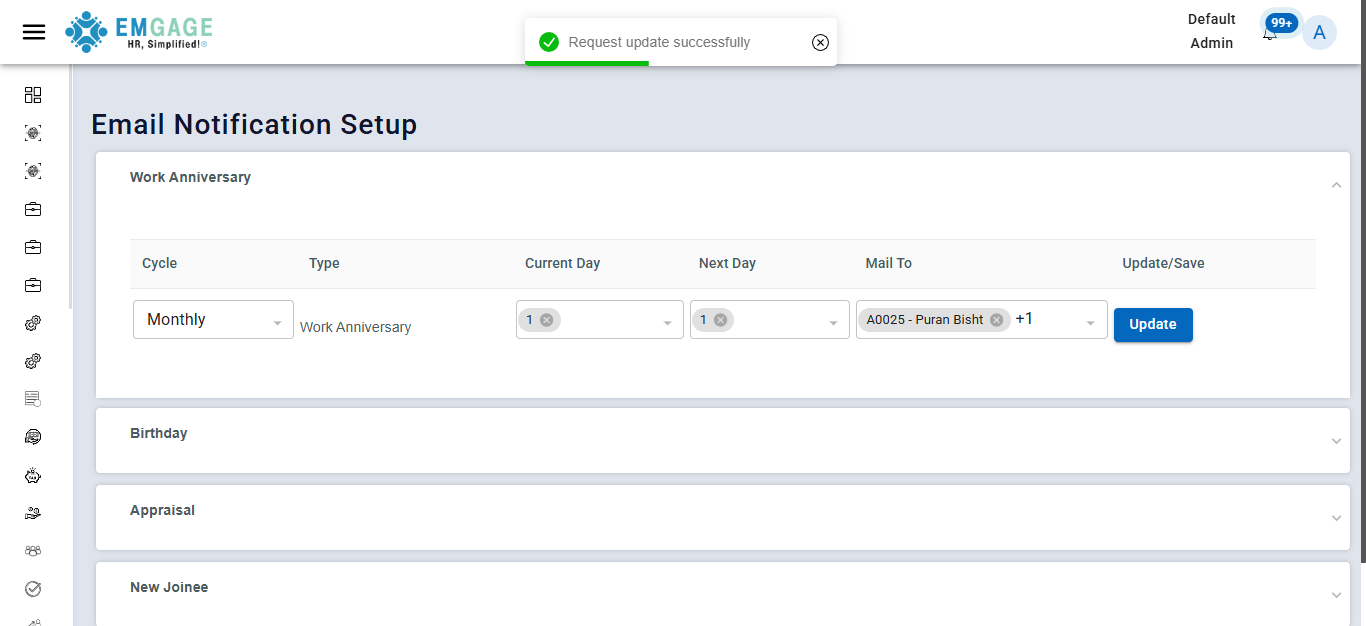Dismiss the success notification toast
This screenshot has height=626, width=1366.
pyautogui.click(x=820, y=42)
